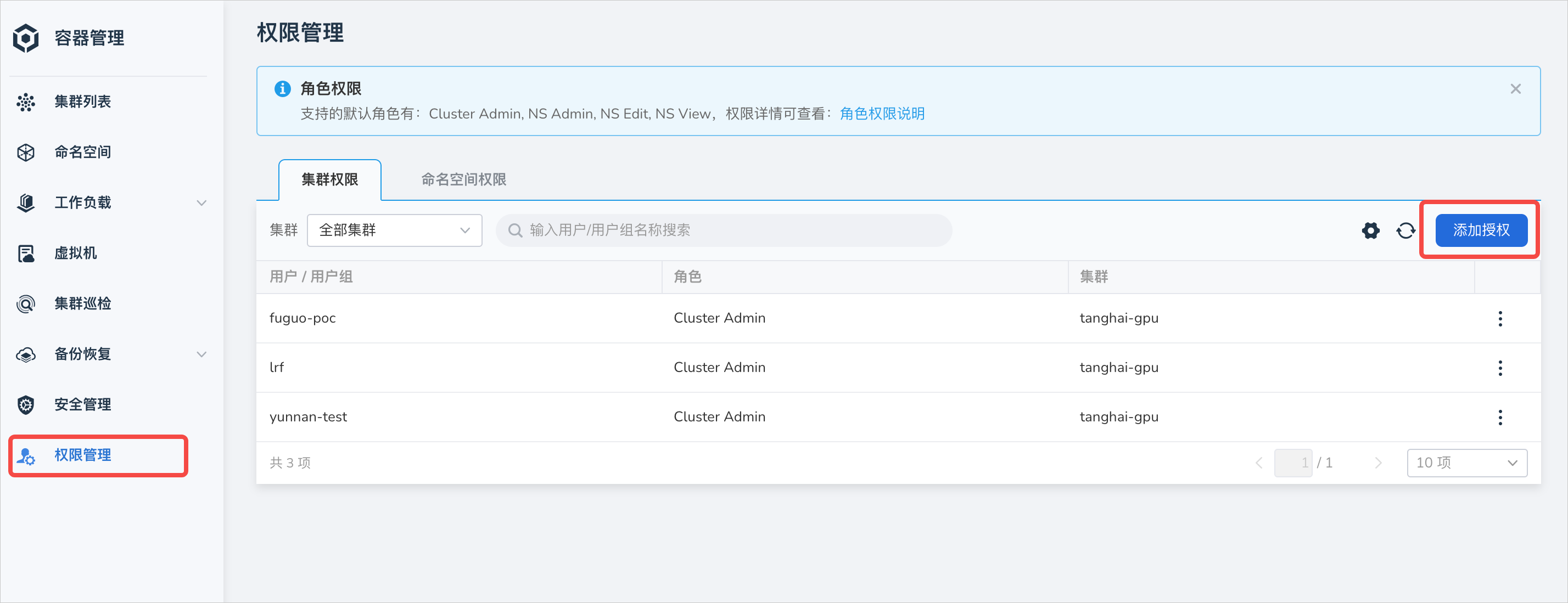The image size is (1568, 603).
Task: Switch to 命名空间权限 tab
Action: coord(464,179)
